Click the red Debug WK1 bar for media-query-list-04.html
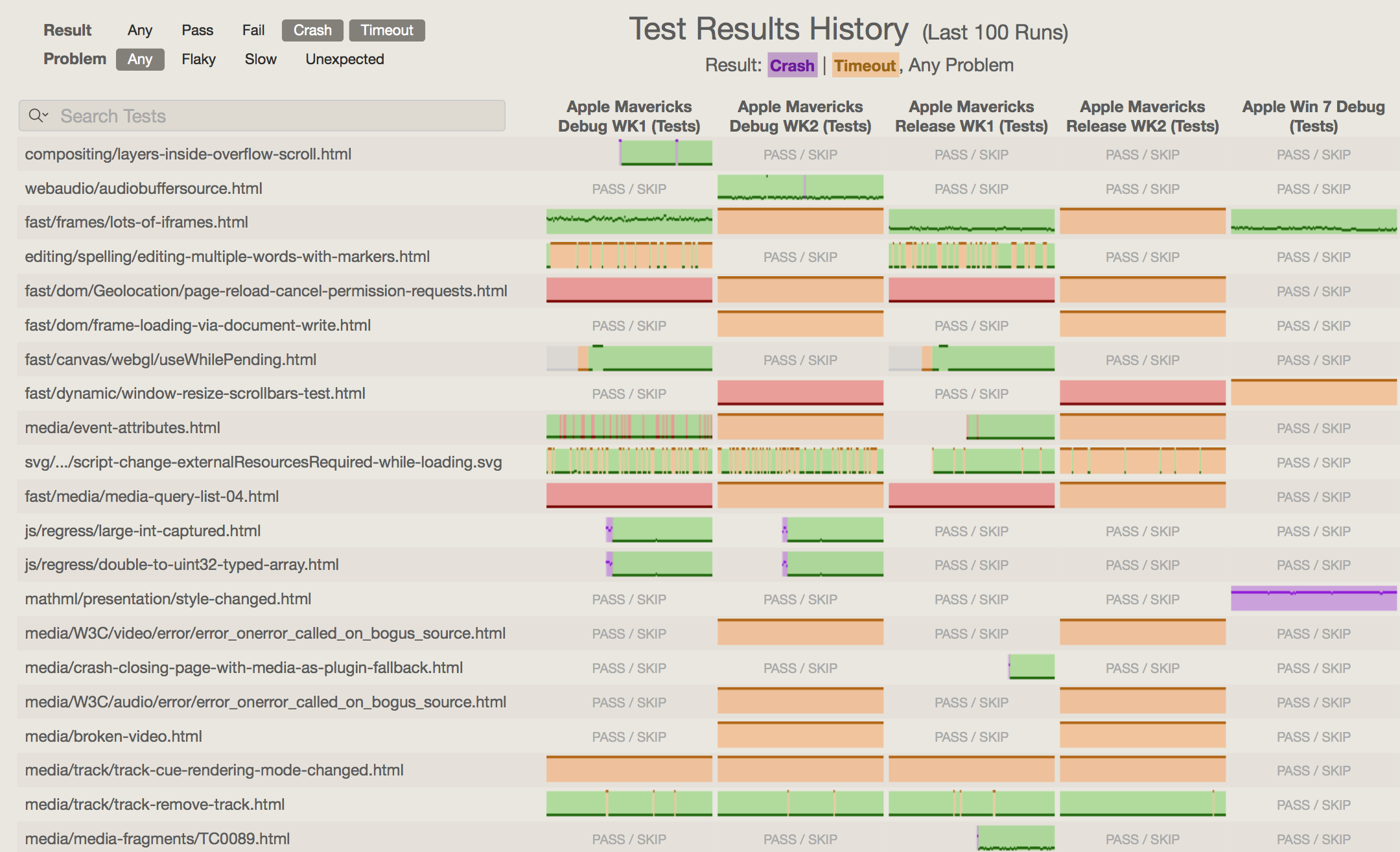 (629, 496)
